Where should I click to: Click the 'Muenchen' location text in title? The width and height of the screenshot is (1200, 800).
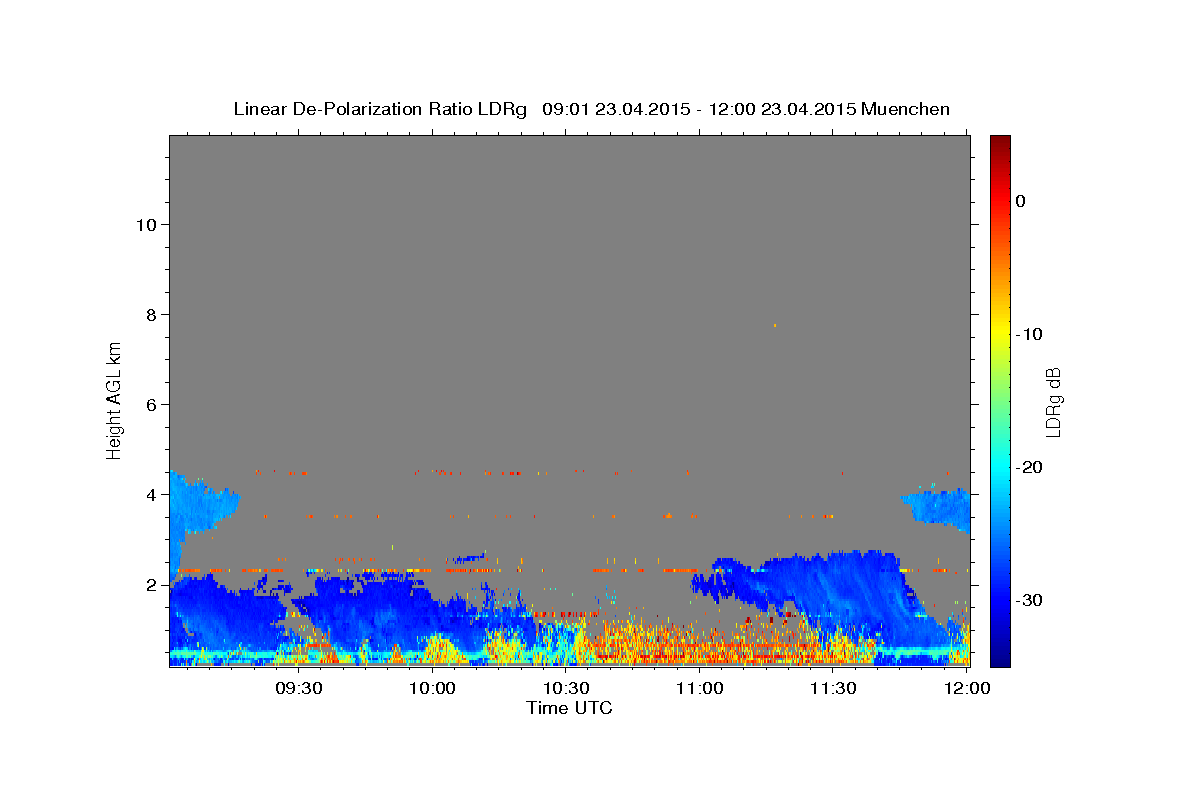click(906, 109)
